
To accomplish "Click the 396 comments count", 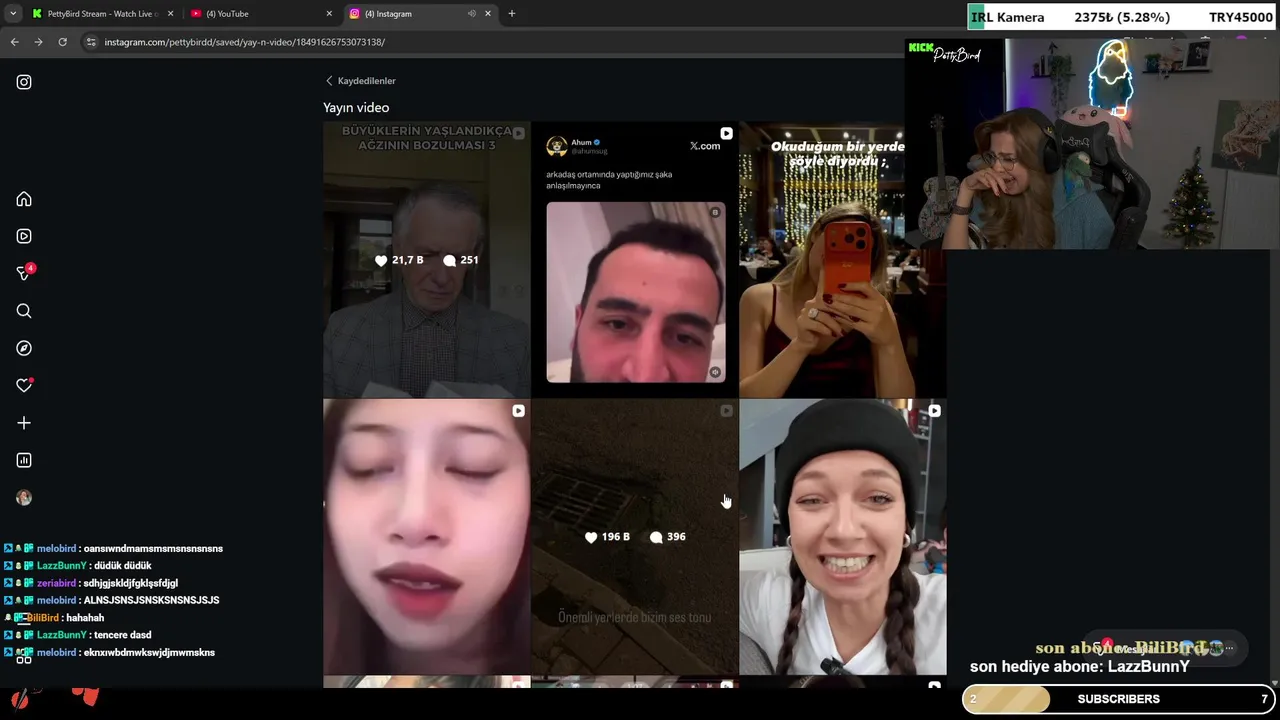I will [x=668, y=537].
